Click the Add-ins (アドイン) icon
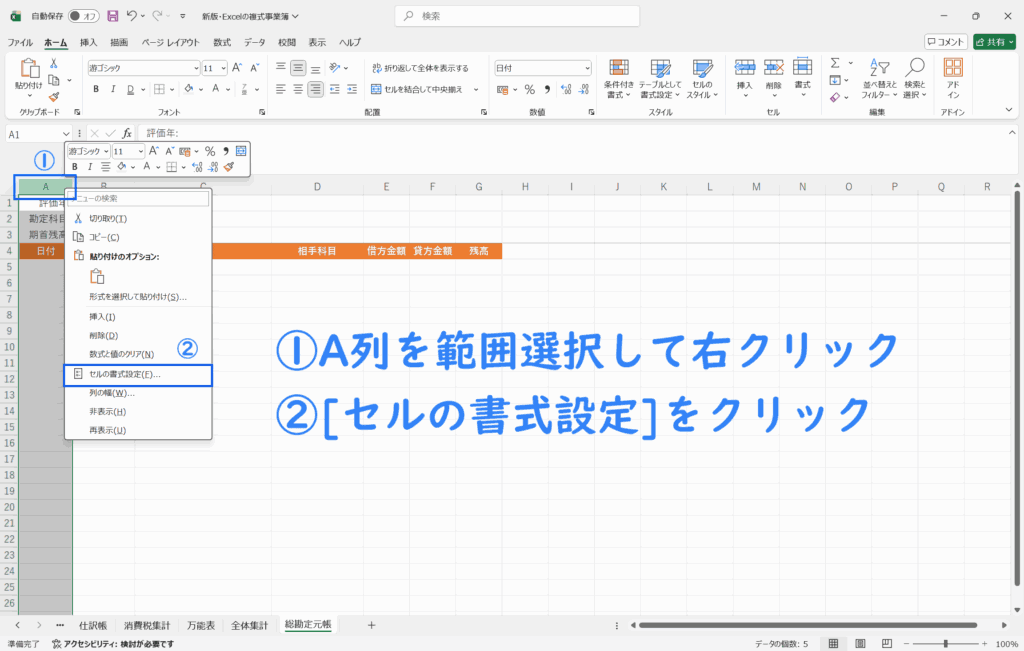Image resolution: width=1024 pixels, height=651 pixels. (953, 75)
